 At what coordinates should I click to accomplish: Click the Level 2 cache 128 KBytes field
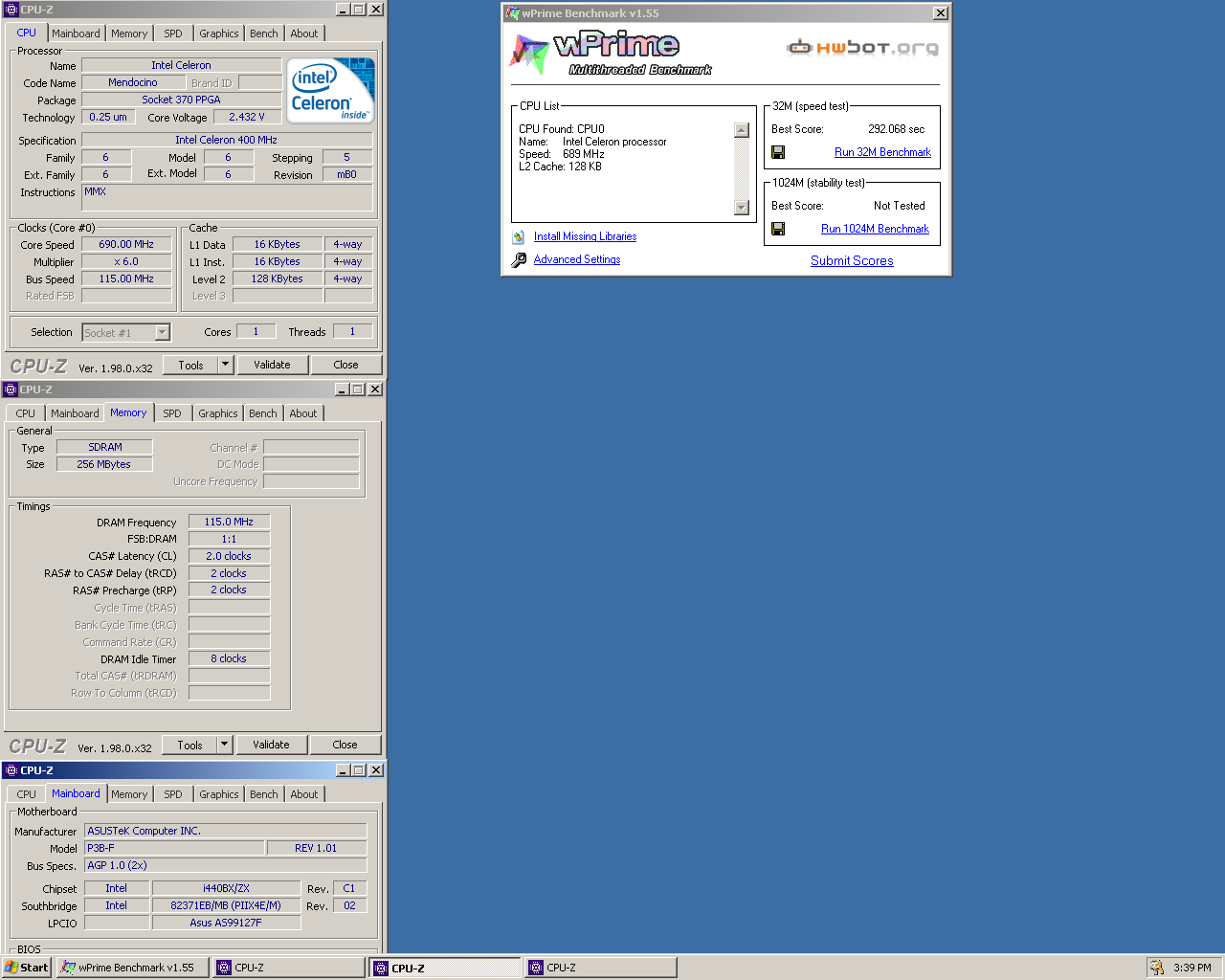(278, 278)
